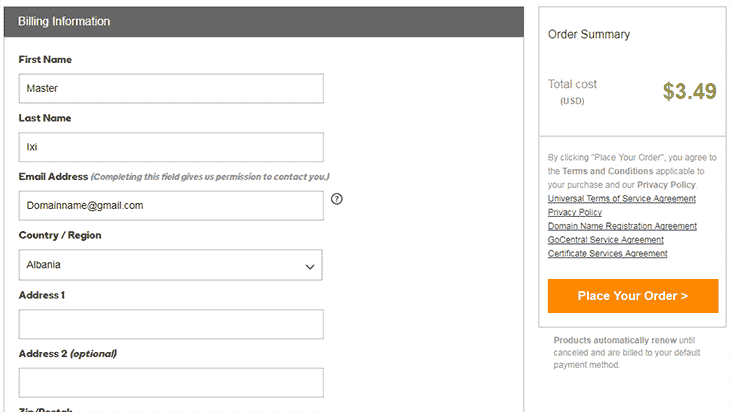Click the Country / Region label
This screenshot has width=730, height=412.
60,235
